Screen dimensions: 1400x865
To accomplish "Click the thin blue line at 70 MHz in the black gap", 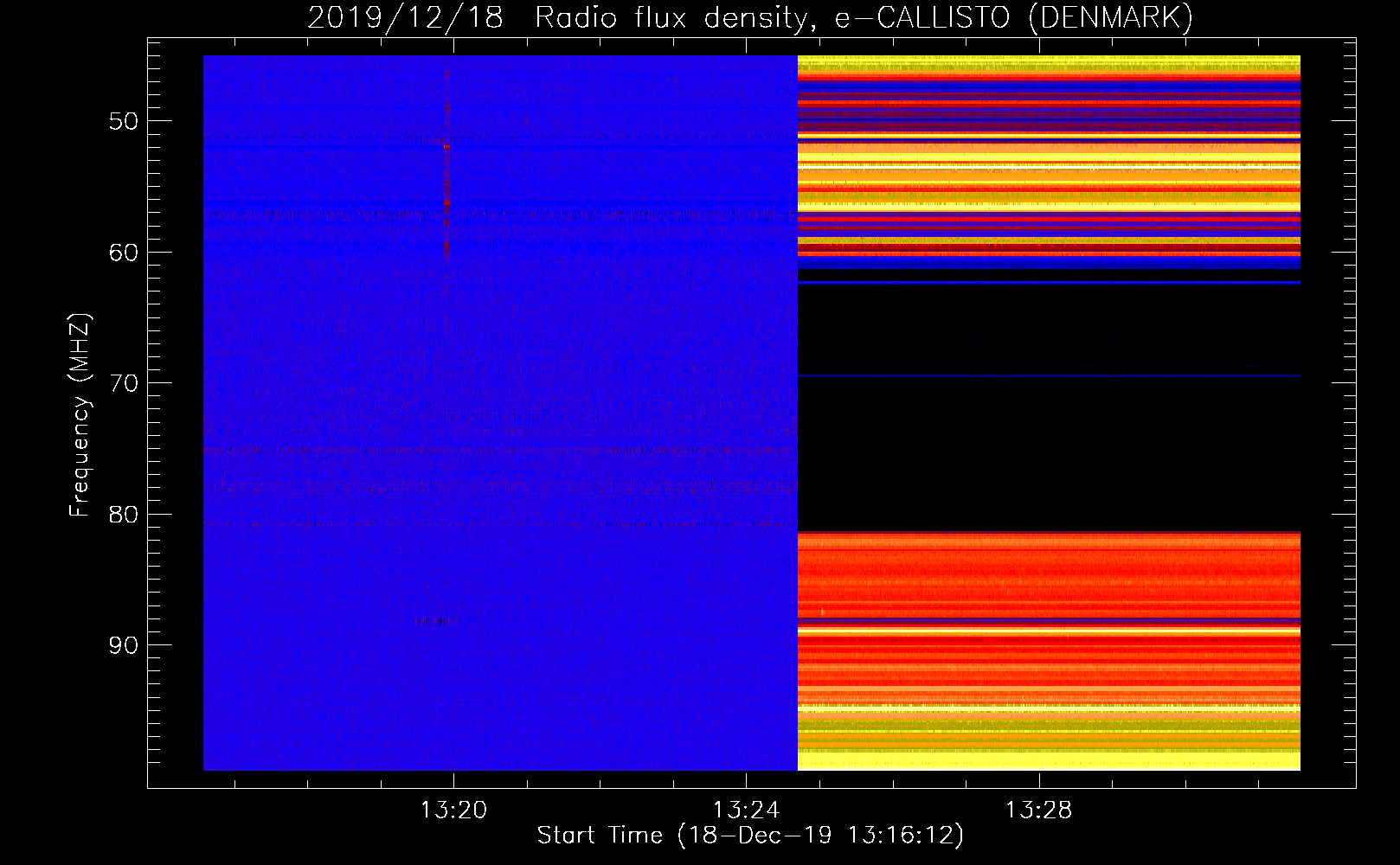I will pos(1049,375).
